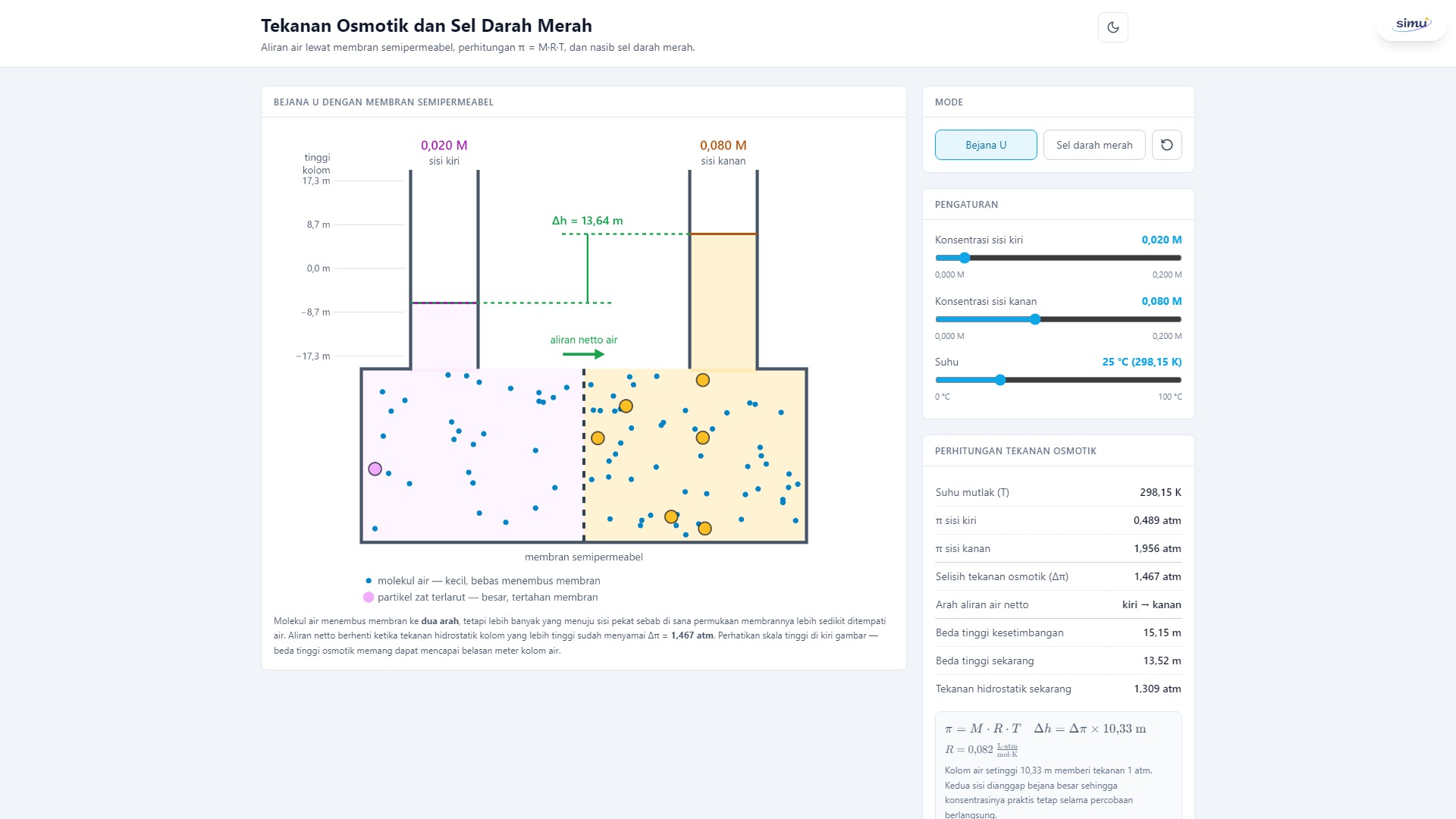This screenshot has height=819, width=1456.
Task: Click the left column 0,020 M label
Action: (x=444, y=146)
